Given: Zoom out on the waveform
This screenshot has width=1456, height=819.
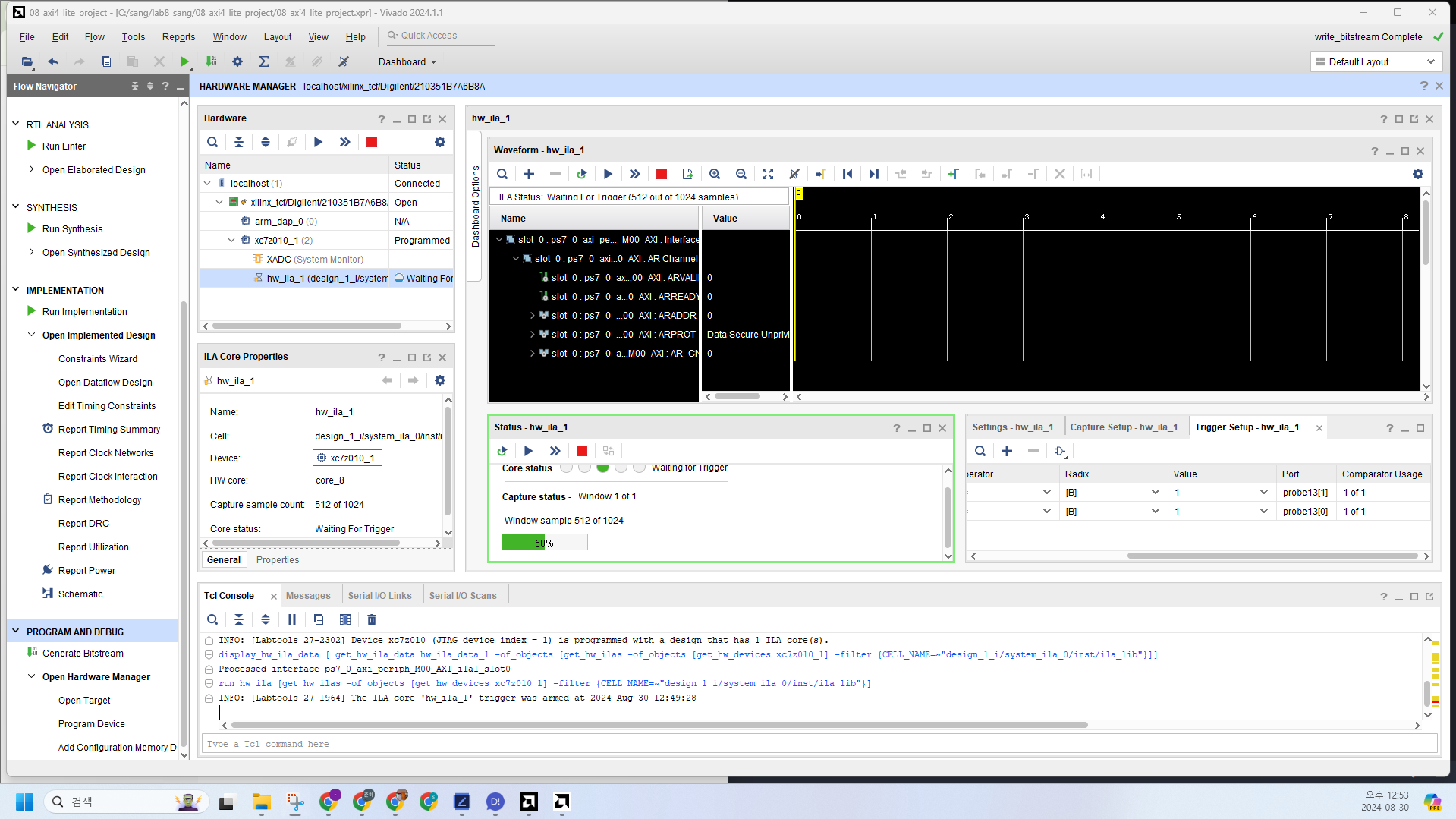Looking at the screenshot, I should [741, 174].
